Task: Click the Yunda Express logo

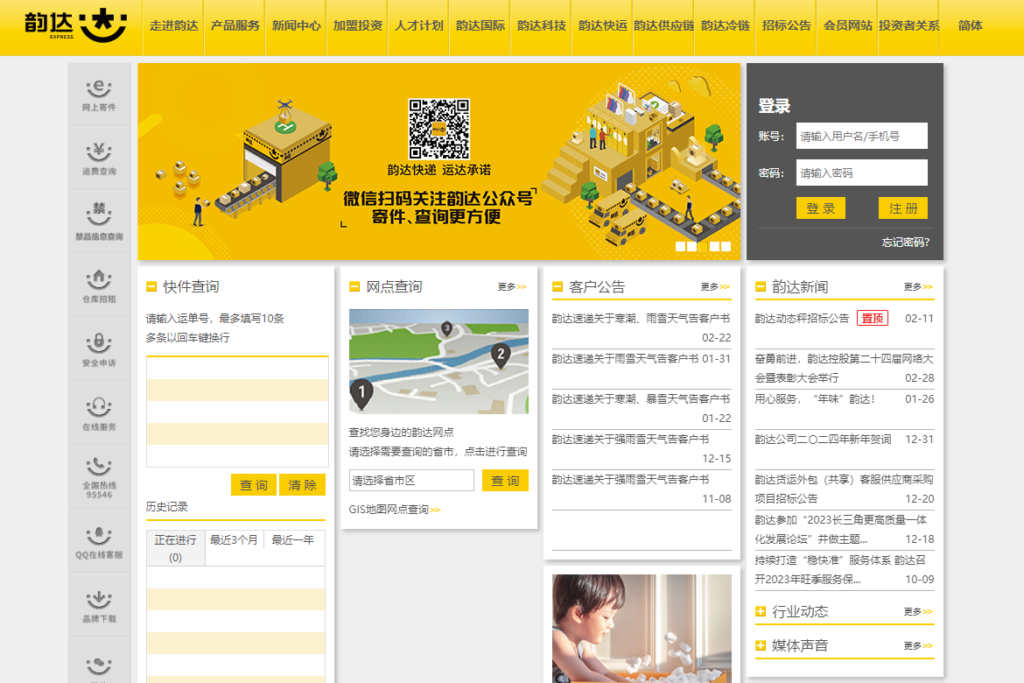Action: tap(75, 25)
